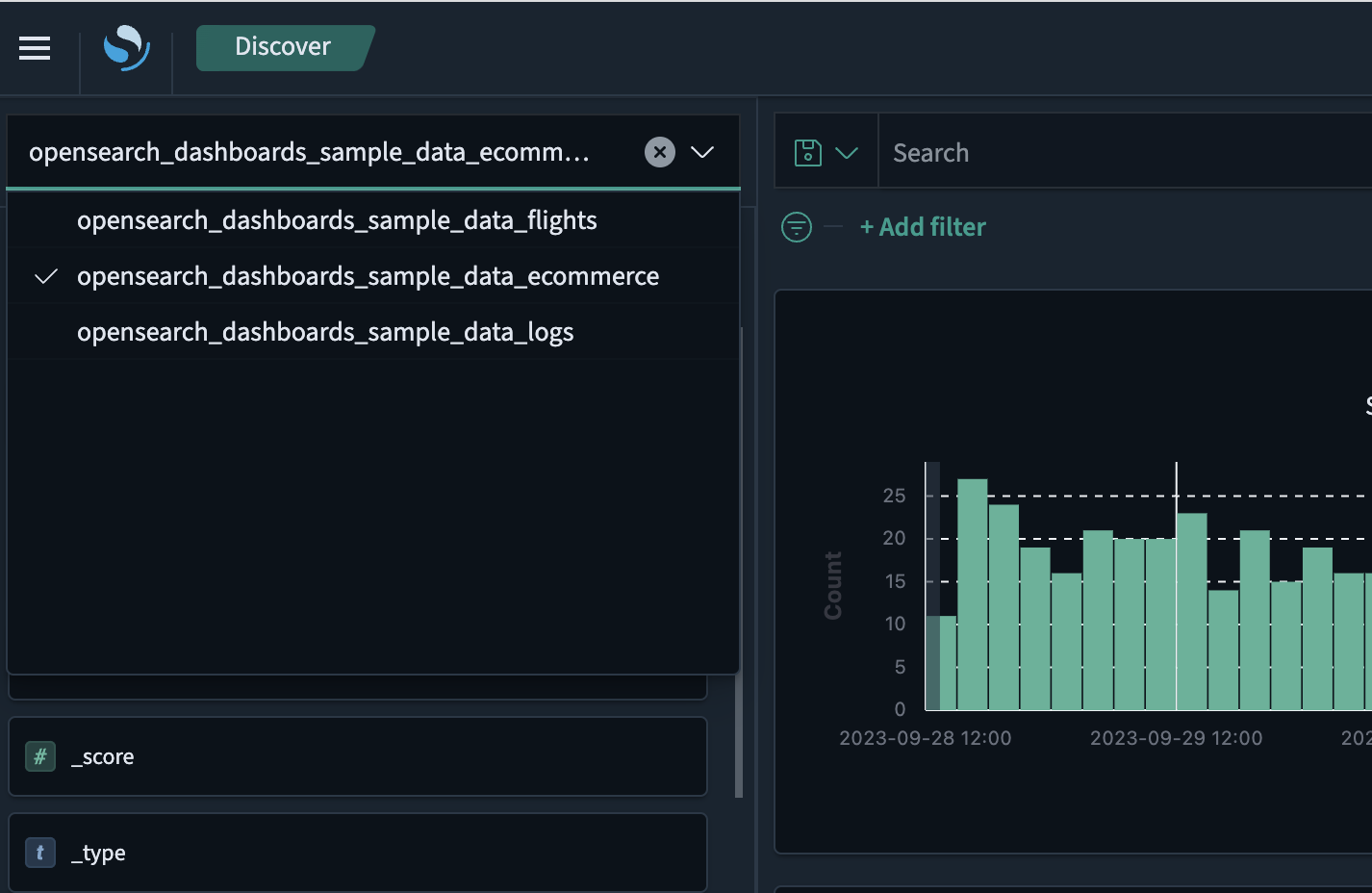Click the _score field name
This screenshot has width=1372, height=893.
(102, 756)
